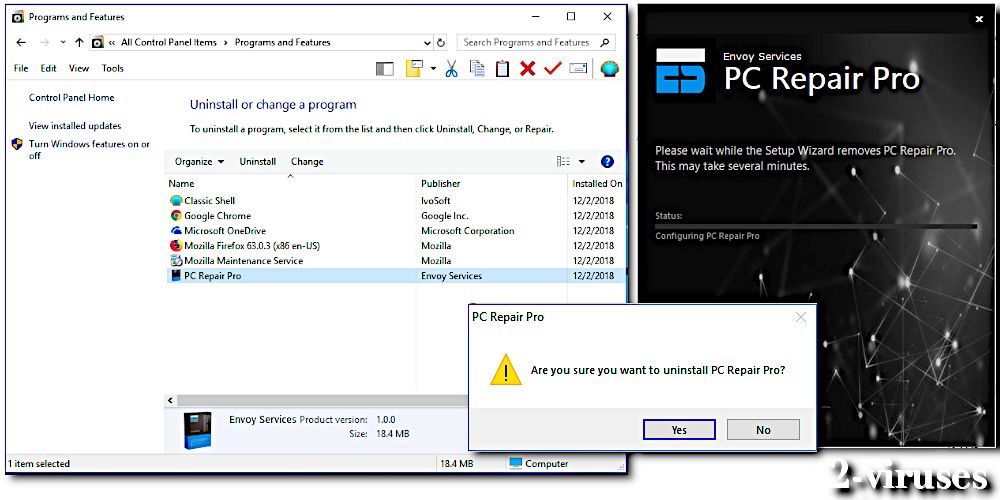This screenshot has height=500, width=1000.
Task: Click No to cancel uninstall
Action: click(x=763, y=430)
